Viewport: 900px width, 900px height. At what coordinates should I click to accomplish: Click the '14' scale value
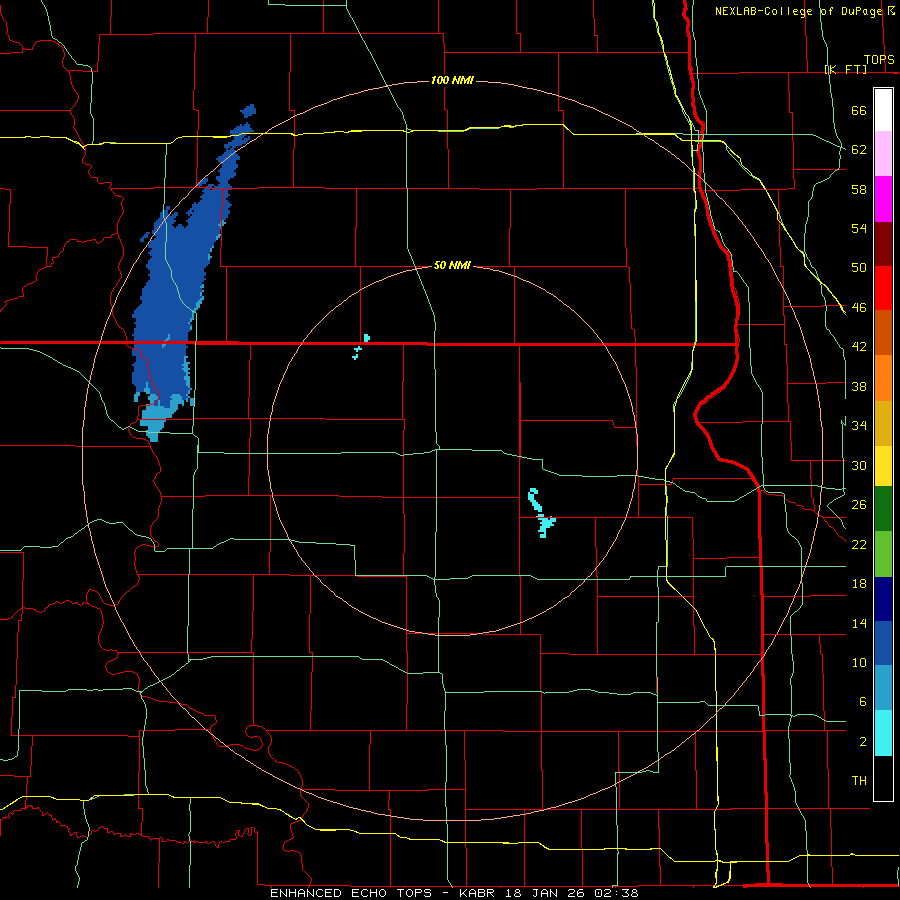859,624
